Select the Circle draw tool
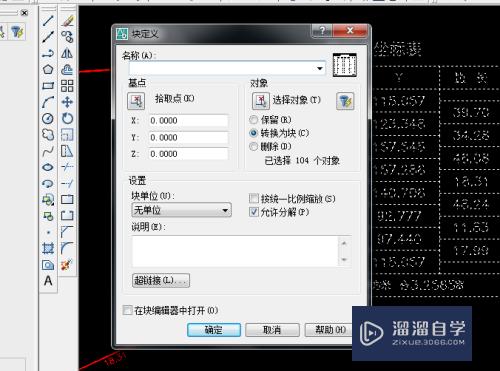The image size is (500, 371). tap(48, 118)
